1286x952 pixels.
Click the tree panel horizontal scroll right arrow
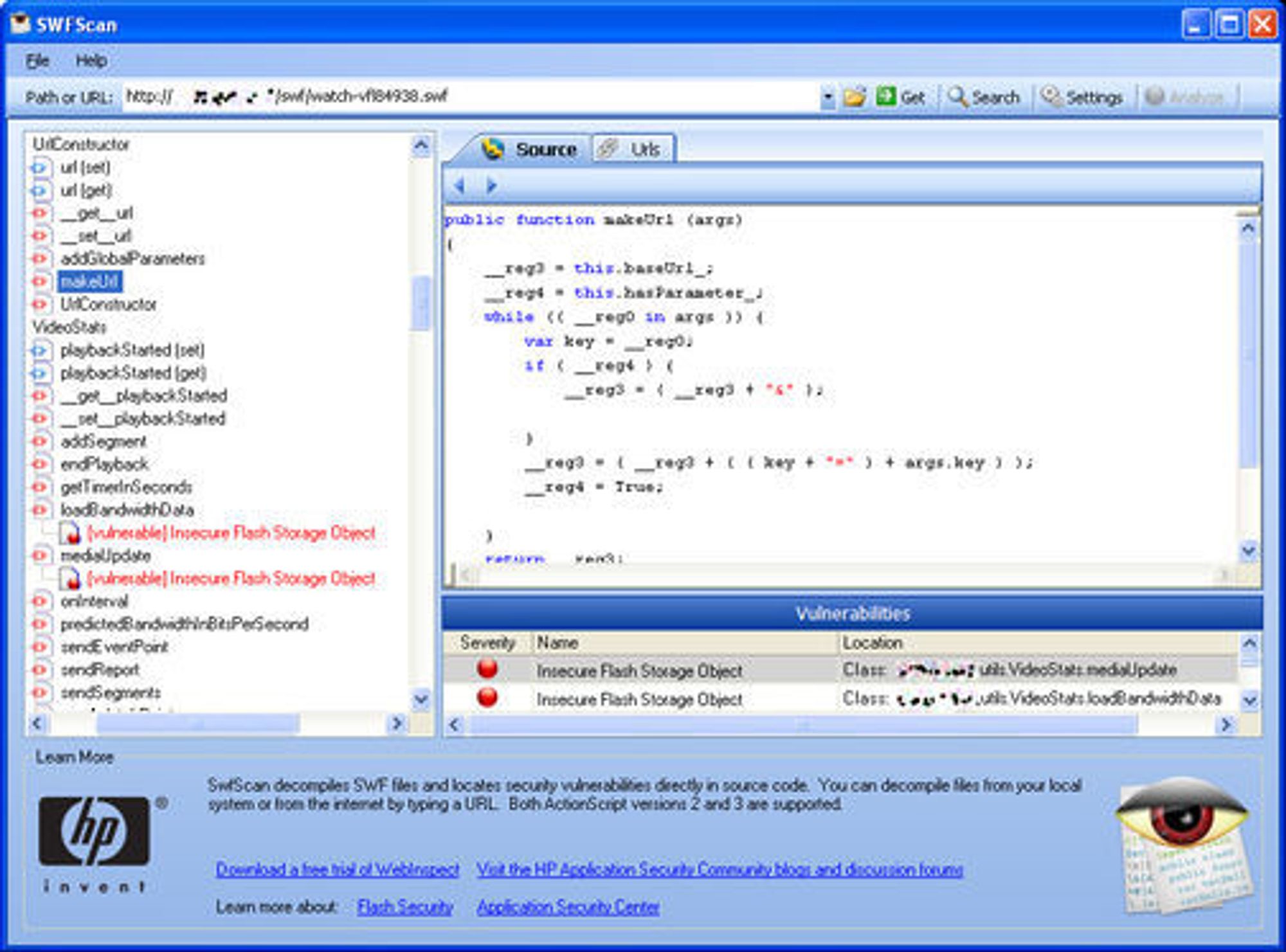tap(397, 724)
